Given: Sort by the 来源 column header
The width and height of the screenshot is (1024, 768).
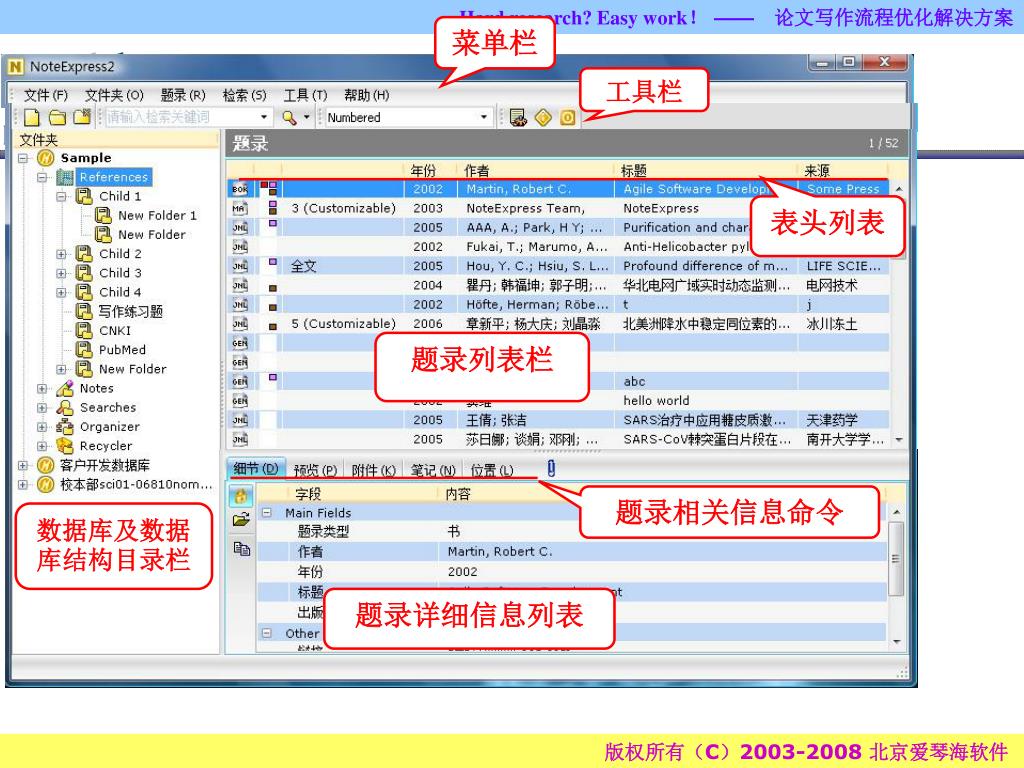Looking at the screenshot, I should tap(843, 170).
